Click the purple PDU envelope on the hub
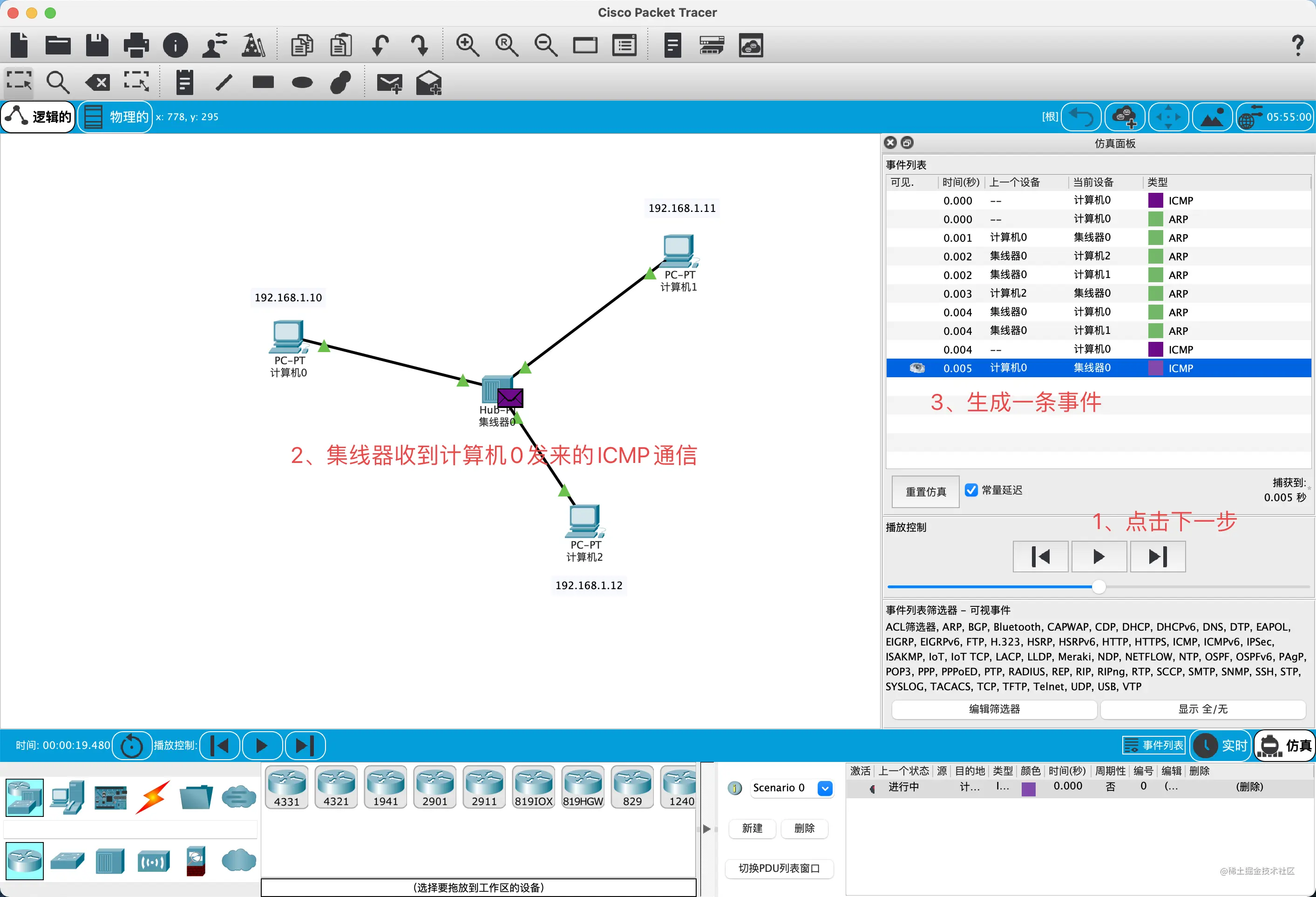 (510, 398)
